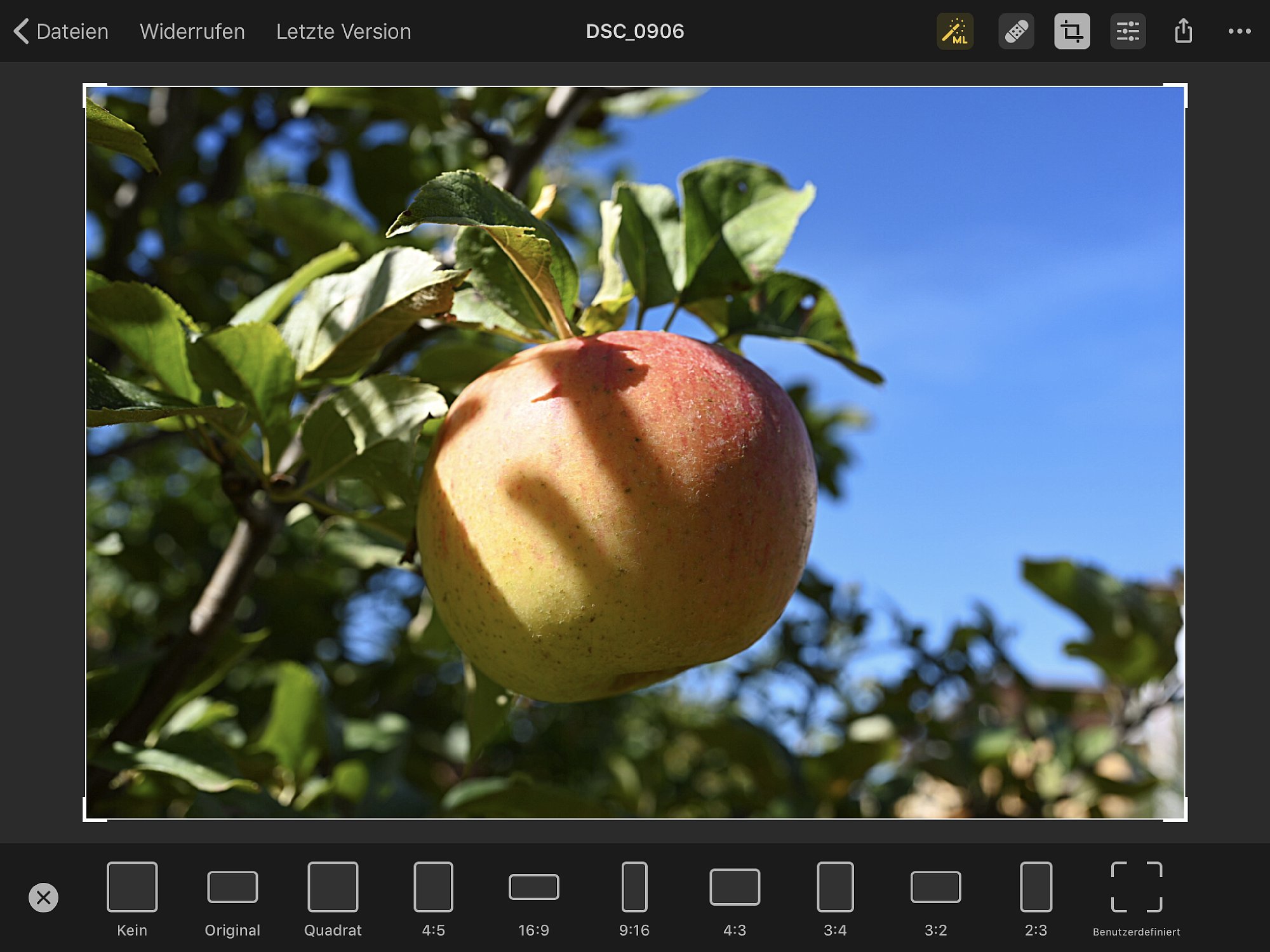Select the 3:2 crop preset

tap(935, 898)
